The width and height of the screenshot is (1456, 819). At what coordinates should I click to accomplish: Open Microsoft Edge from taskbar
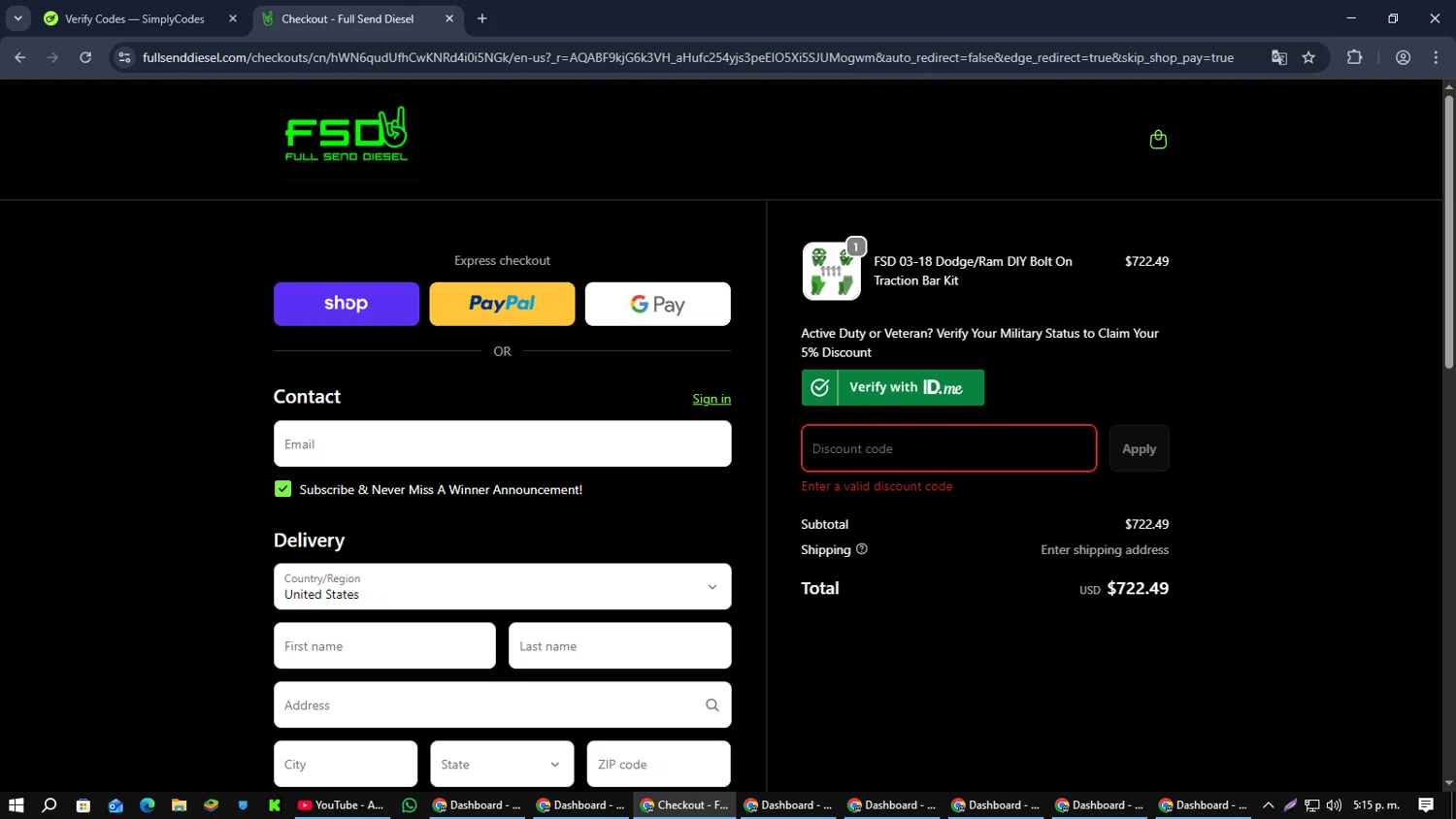[148, 805]
